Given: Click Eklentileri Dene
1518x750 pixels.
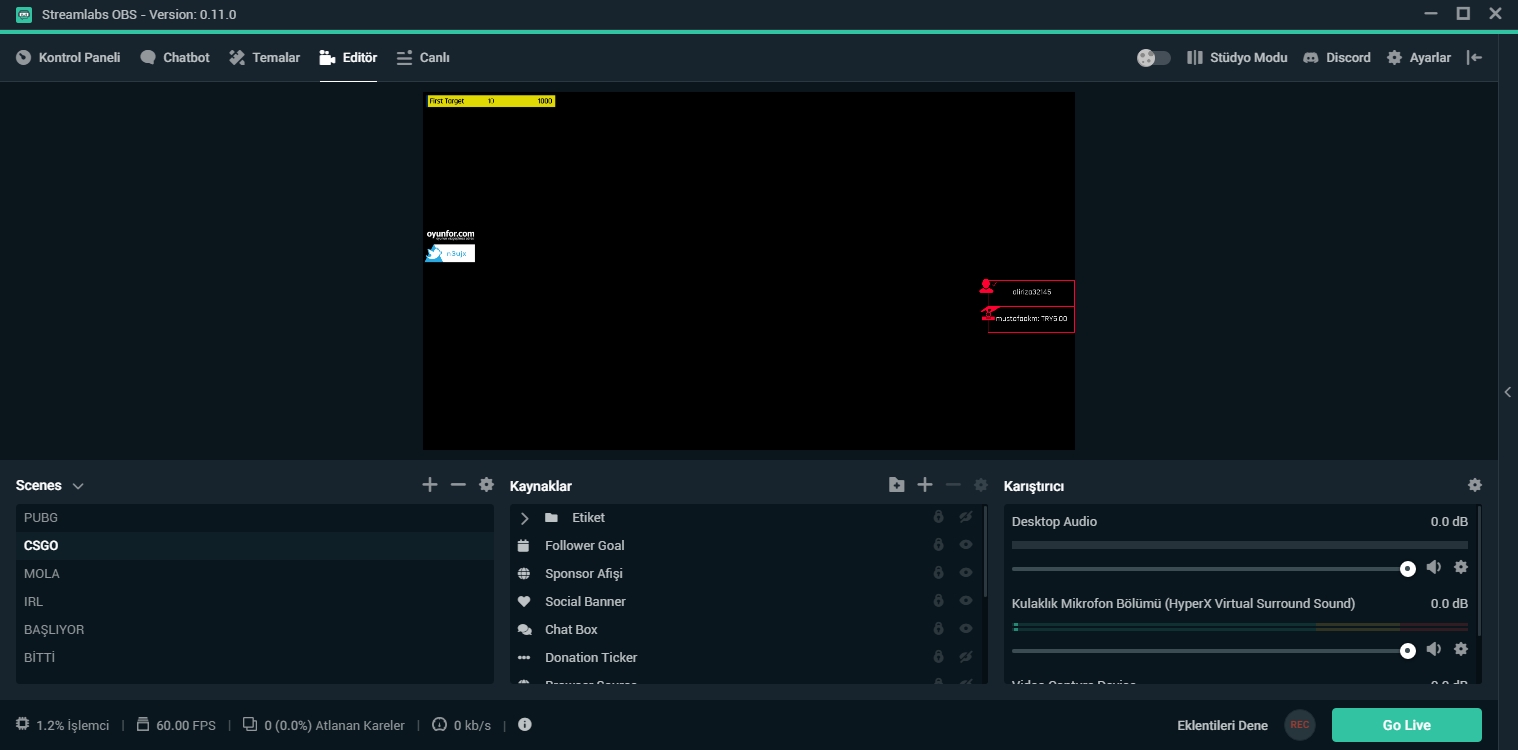Looking at the screenshot, I should (x=1222, y=725).
